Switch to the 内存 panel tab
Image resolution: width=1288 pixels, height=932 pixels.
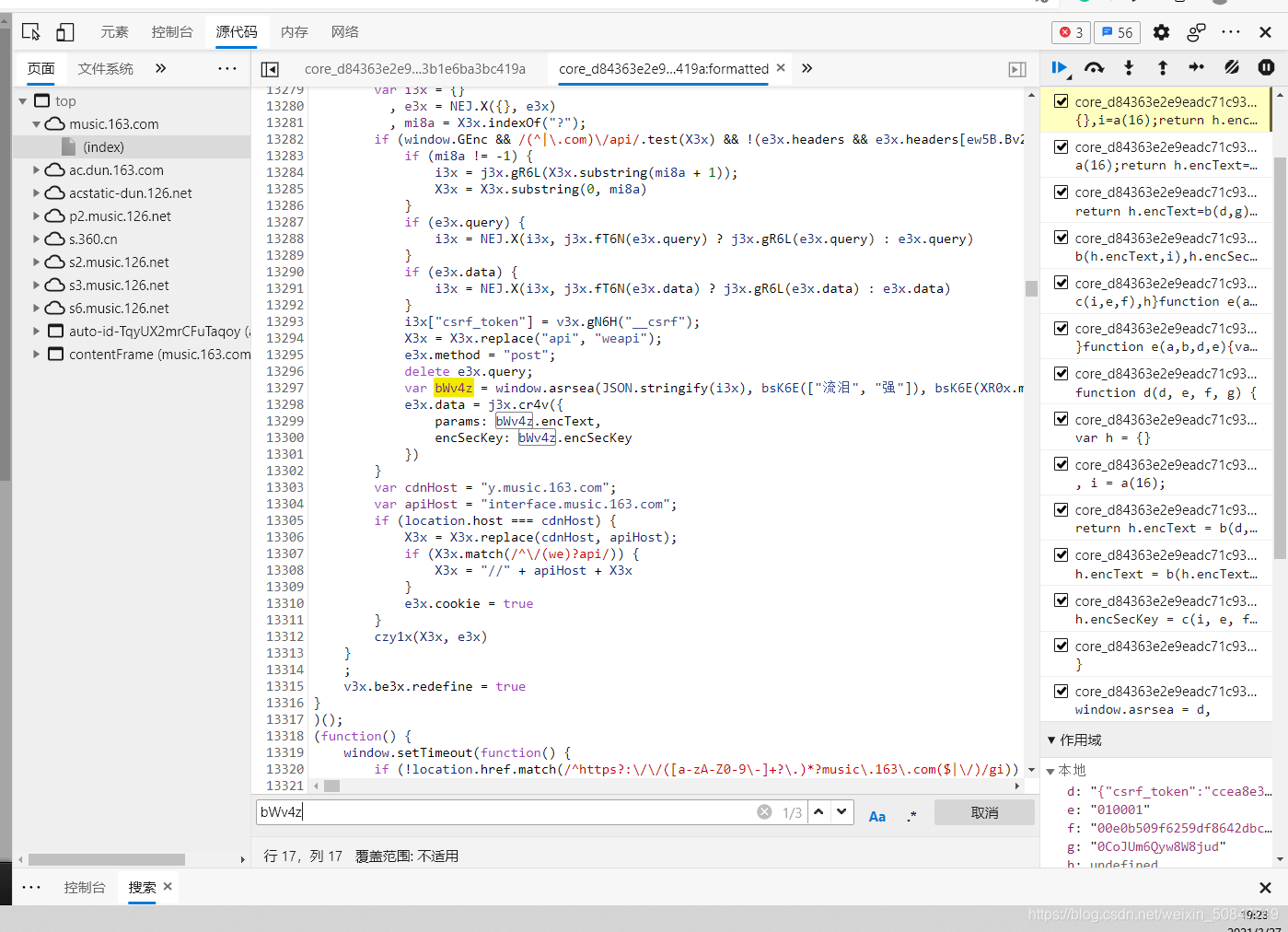pos(294,32)
